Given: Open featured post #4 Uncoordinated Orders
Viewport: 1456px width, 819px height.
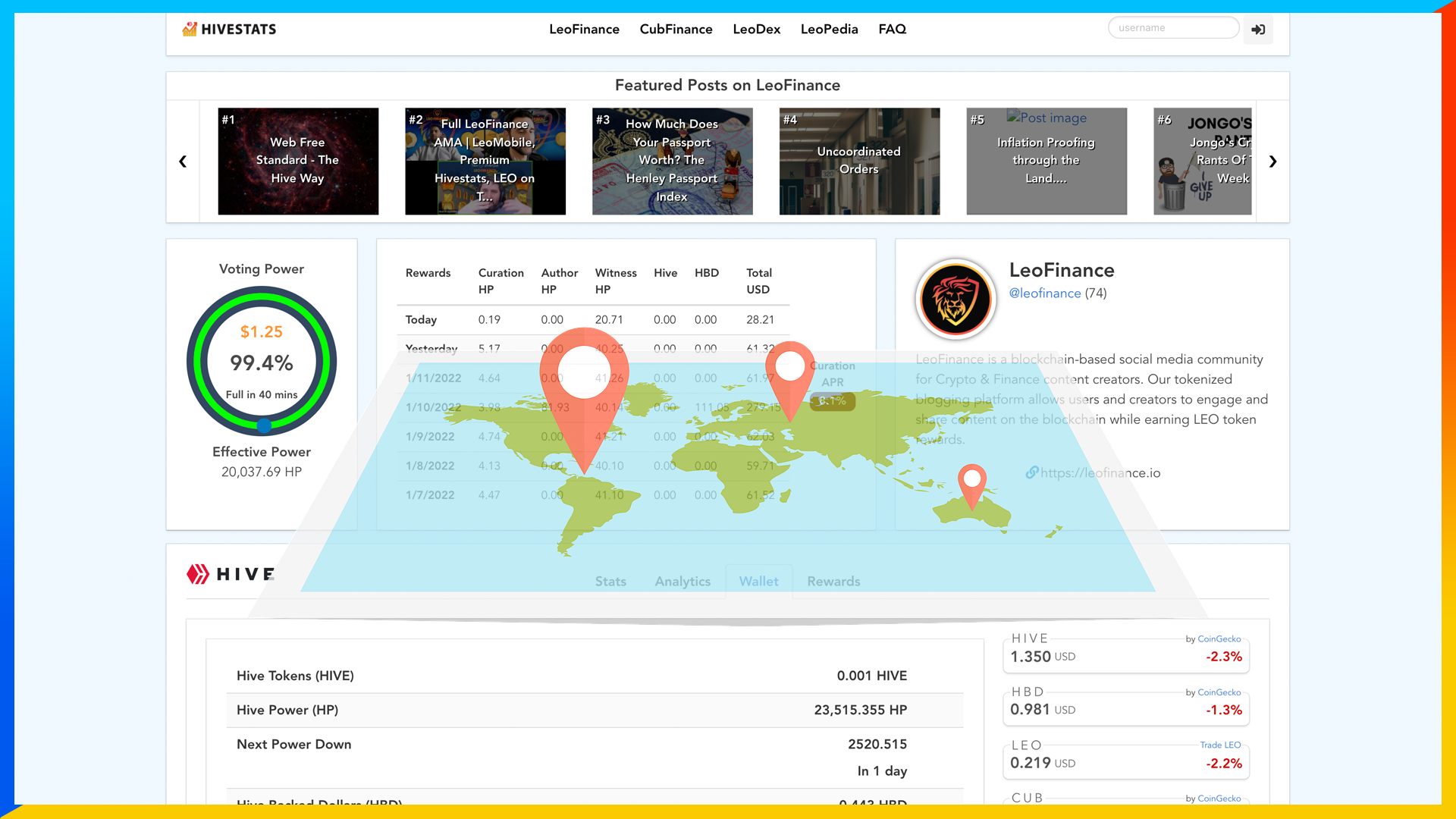Looking at the screenshot, I should click(859, 161).
